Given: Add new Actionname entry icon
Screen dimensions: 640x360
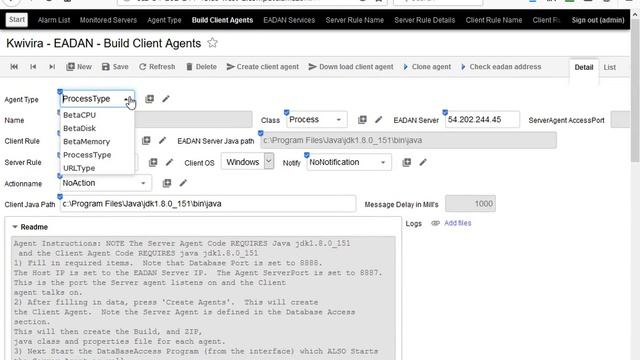Looking at the screenshot, I should [x=167, y=183].
